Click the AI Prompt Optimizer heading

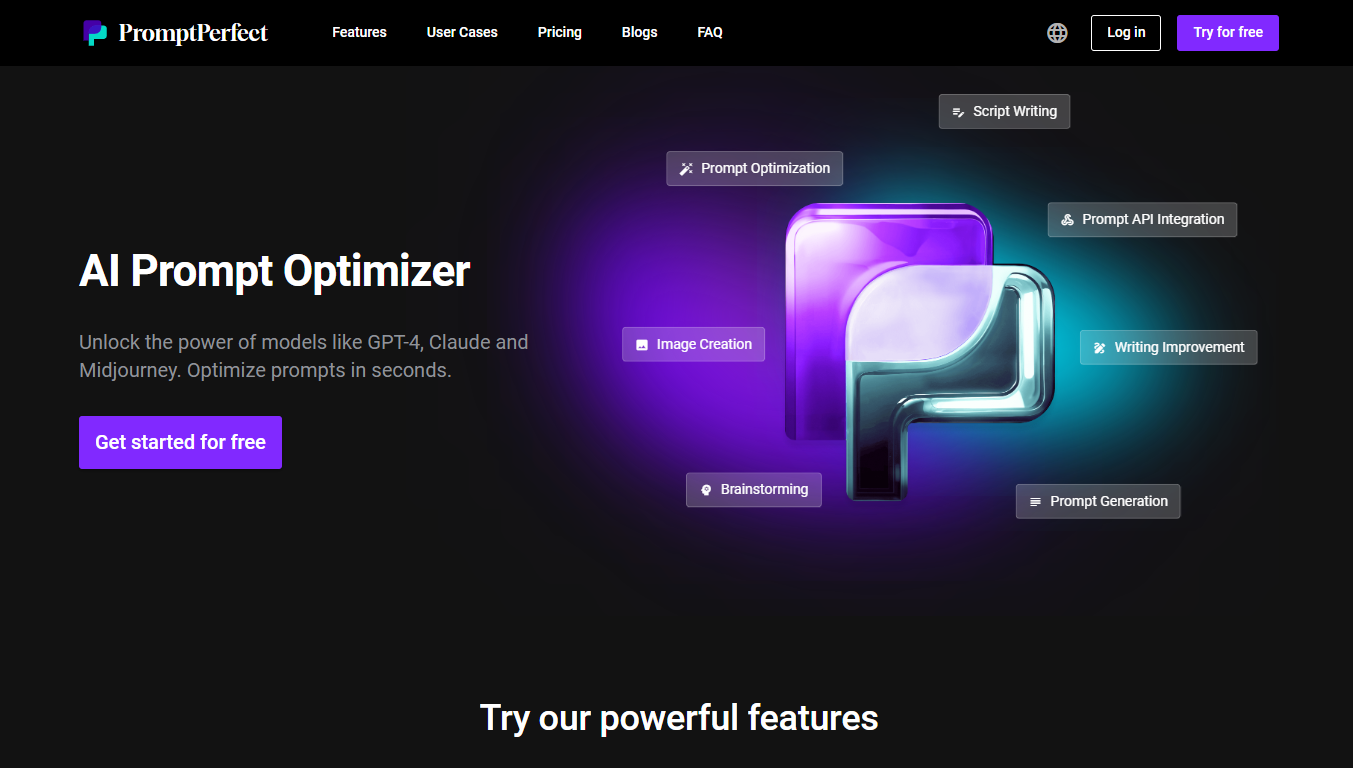pyautogui.click(x=274, y=271)
